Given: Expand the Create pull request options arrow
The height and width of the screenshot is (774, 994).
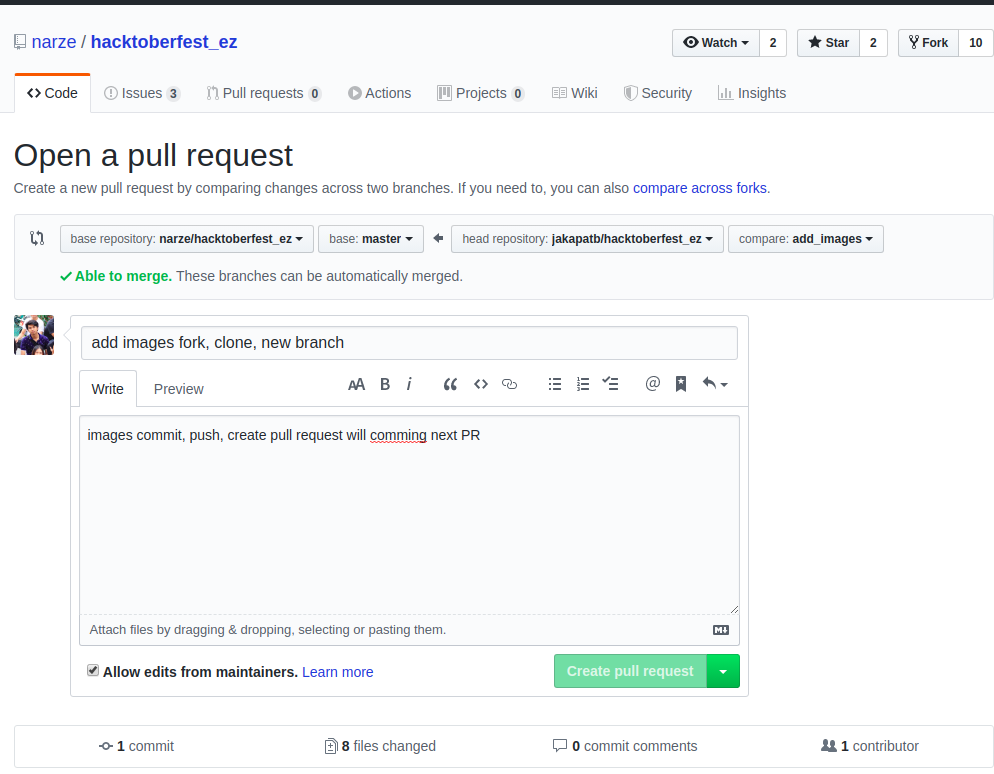Looking at the screenshot, I should (723, 671).
